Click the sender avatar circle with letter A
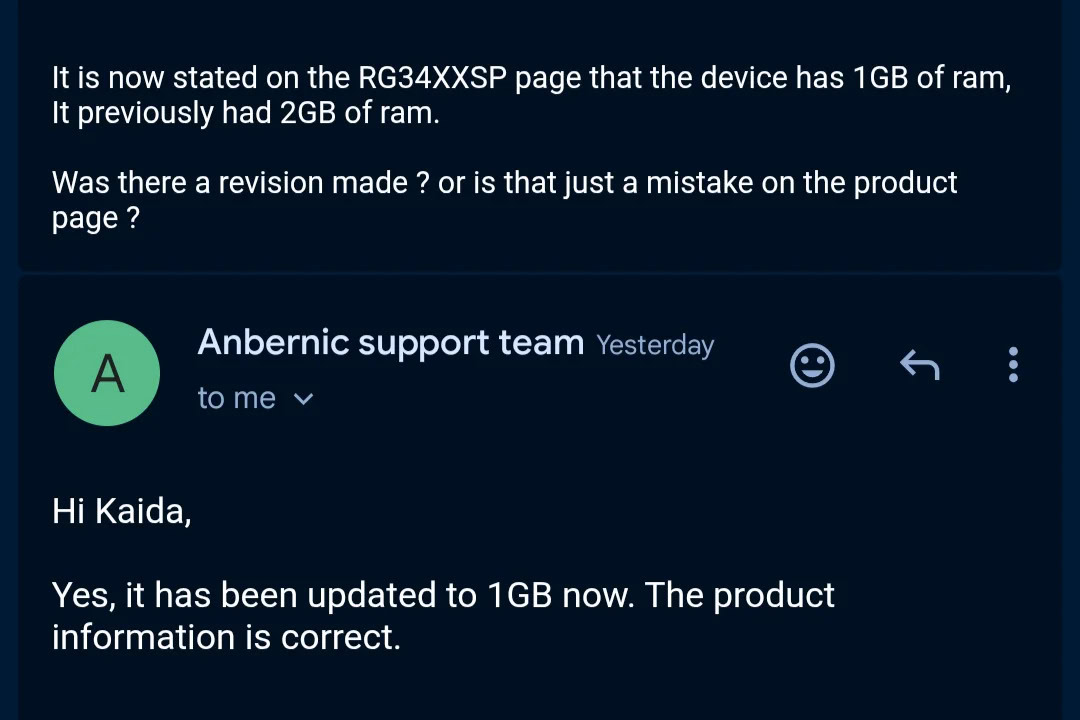The height and width of the screenshot is (720, 1080). click(x=107, y=372)
